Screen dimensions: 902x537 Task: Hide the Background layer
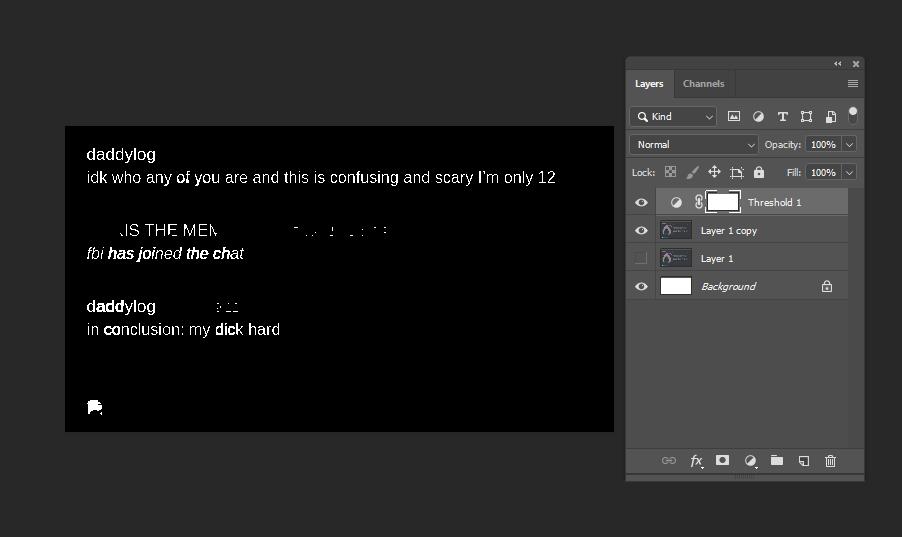[641, 286]
